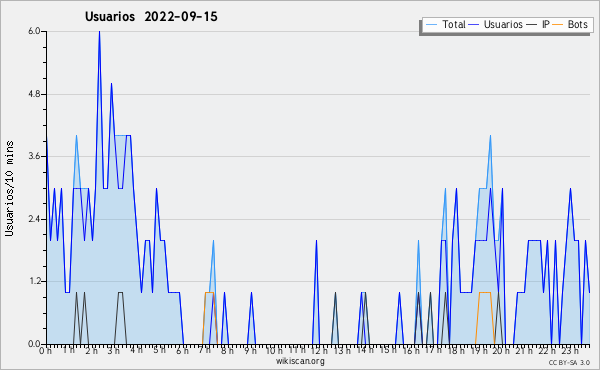Click the orange Bots legend line

(x=558, y=25)
